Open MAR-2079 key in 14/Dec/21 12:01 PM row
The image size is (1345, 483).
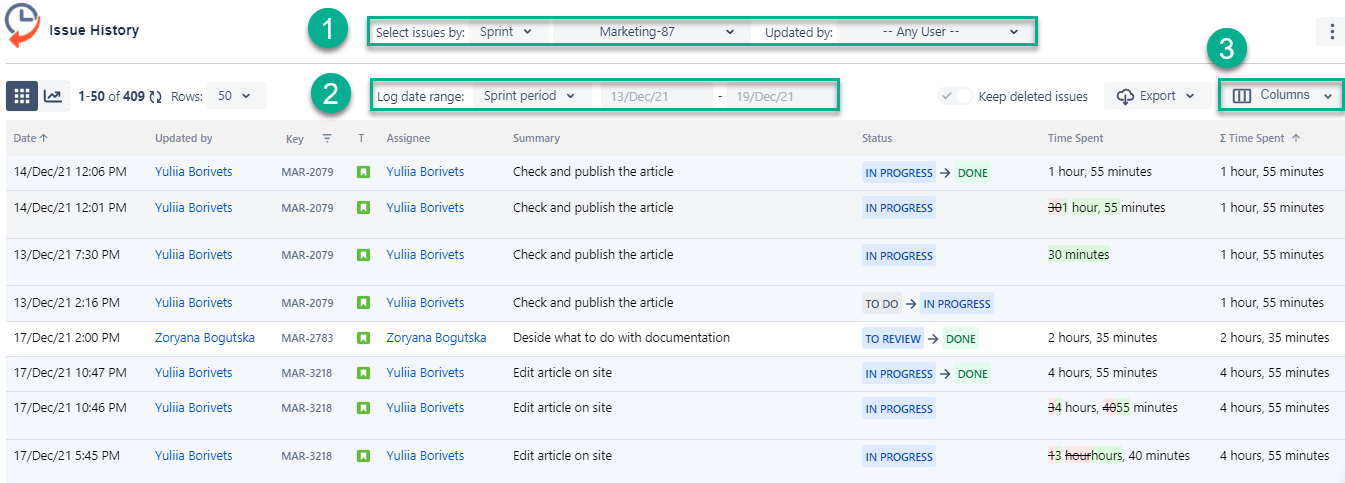click(308, 208)
